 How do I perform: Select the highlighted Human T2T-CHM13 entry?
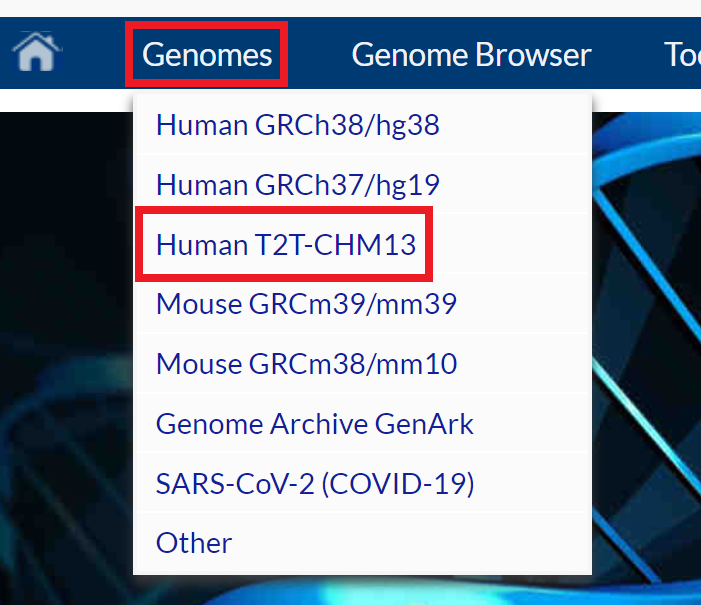tap(286, 244)
